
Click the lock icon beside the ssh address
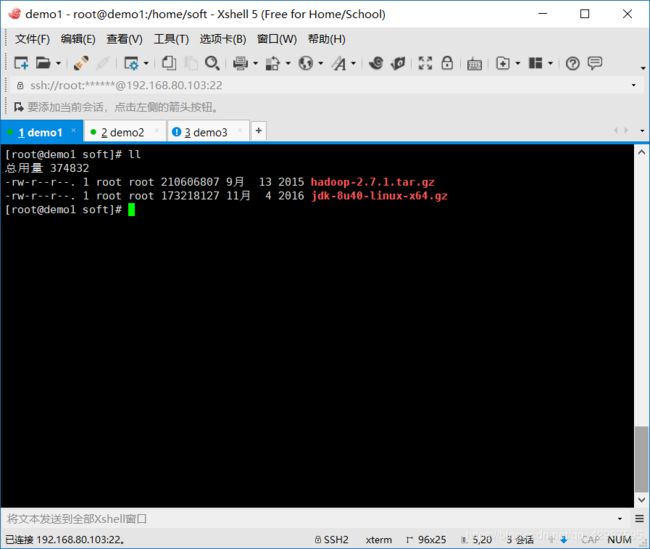19,85
